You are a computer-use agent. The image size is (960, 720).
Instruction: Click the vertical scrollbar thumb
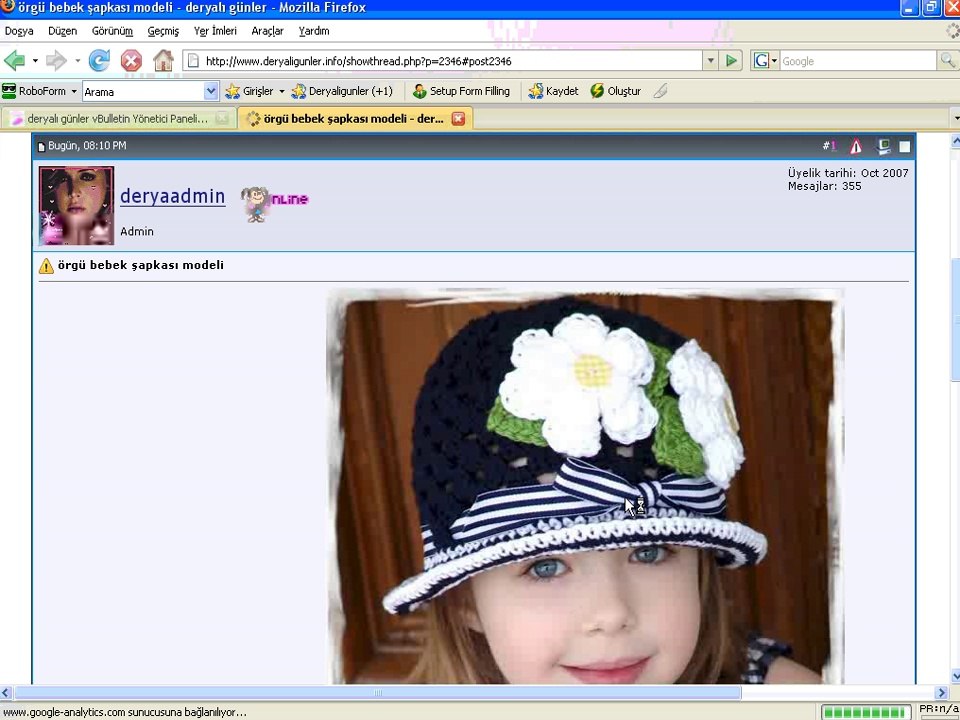[x=955, y=318]
